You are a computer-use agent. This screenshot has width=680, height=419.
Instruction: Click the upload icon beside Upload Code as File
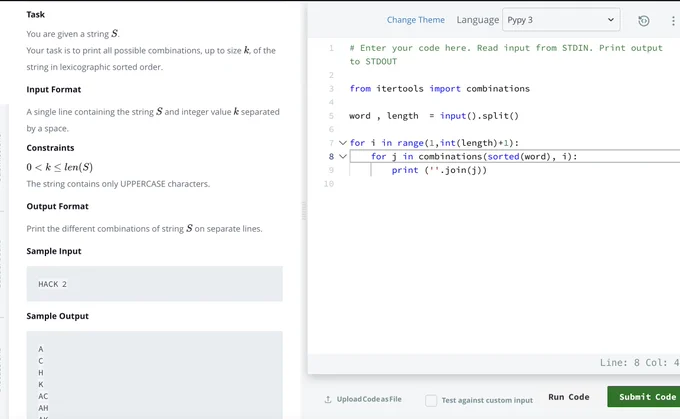point(328,399)
